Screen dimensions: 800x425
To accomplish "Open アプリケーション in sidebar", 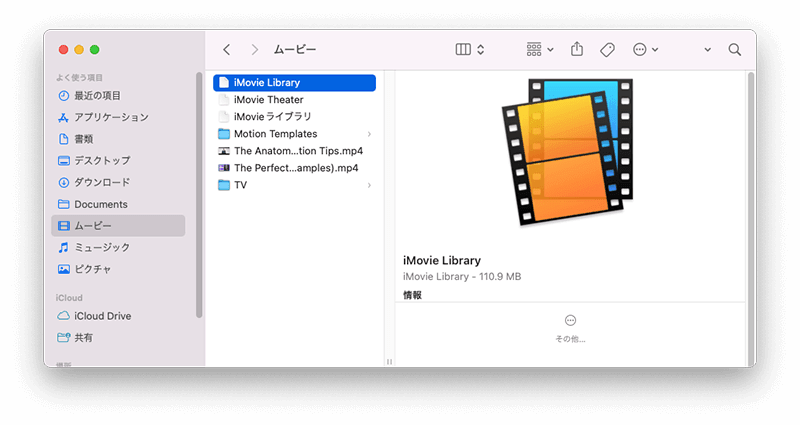I will pos(118,117).
